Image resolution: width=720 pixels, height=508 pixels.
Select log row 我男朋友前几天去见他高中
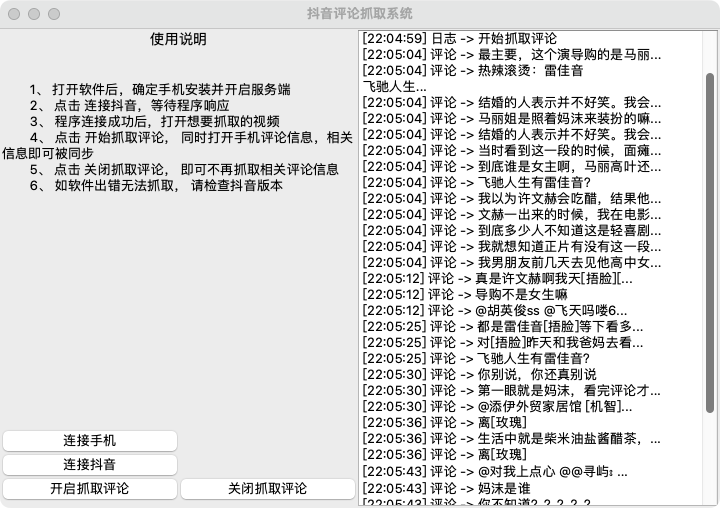(x=512, y=263)
